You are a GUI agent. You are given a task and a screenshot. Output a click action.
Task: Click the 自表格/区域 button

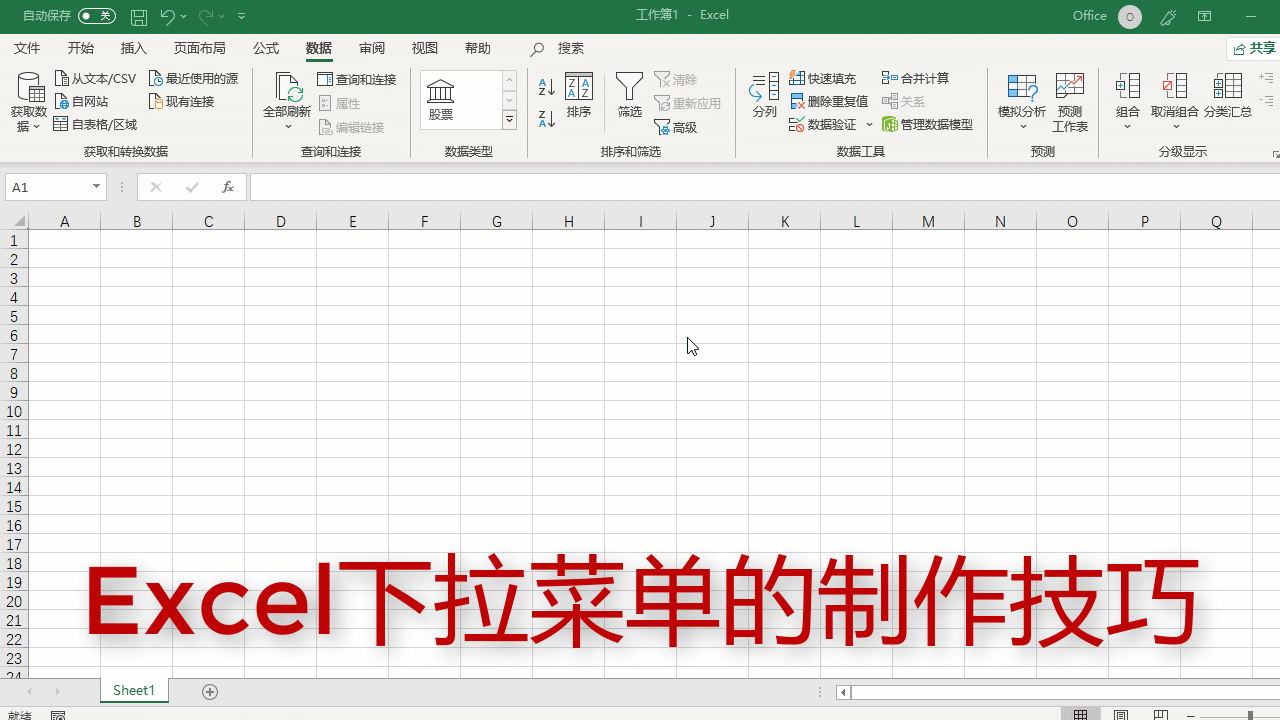click(x=95, y=124)
